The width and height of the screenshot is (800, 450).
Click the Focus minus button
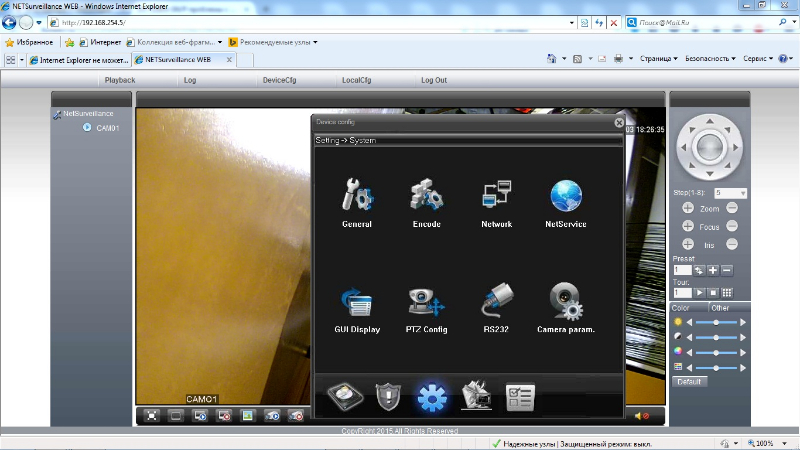[x=732, y=226]
